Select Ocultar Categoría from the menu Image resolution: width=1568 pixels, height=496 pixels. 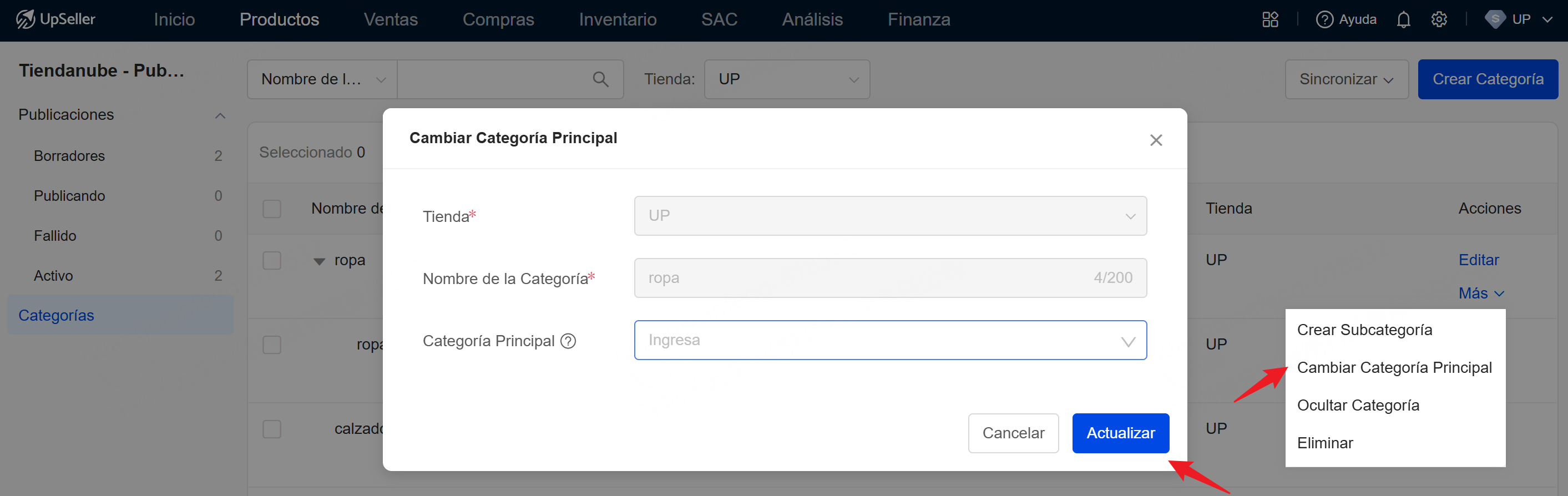tap(1357, 406)
